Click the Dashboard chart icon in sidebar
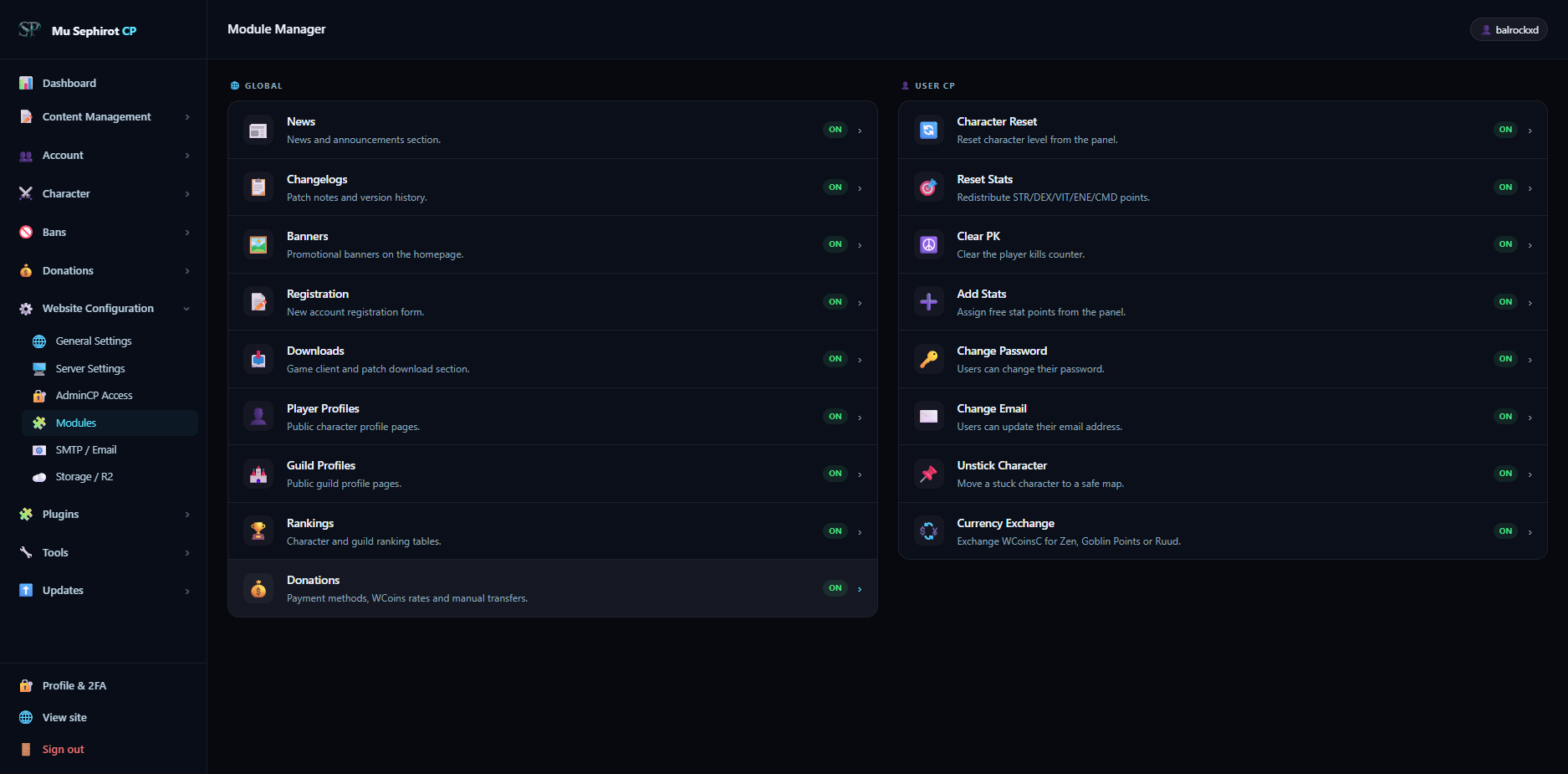This screenshot has height=774, width=1568. click(26, 84)
